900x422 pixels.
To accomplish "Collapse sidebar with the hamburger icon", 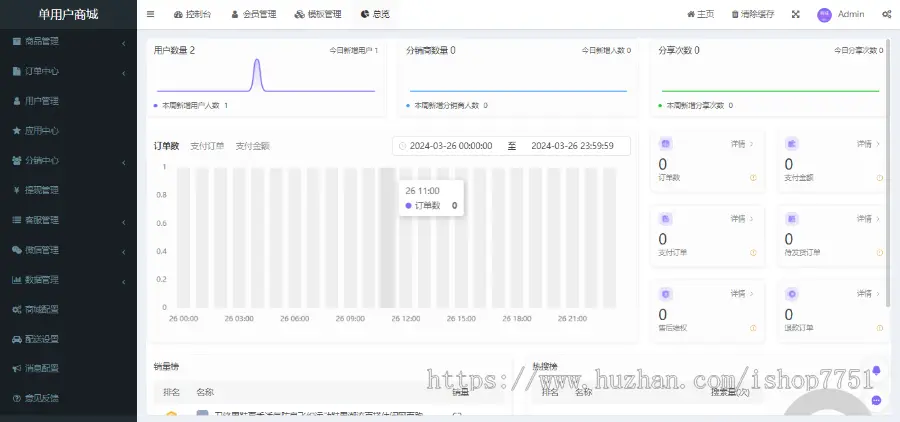I will click(x=150, y=14).
